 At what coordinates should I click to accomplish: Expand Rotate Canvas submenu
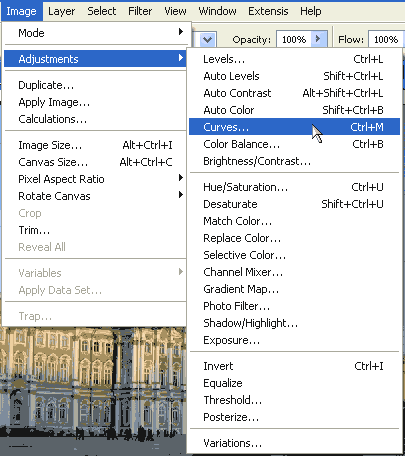(95, 196)
